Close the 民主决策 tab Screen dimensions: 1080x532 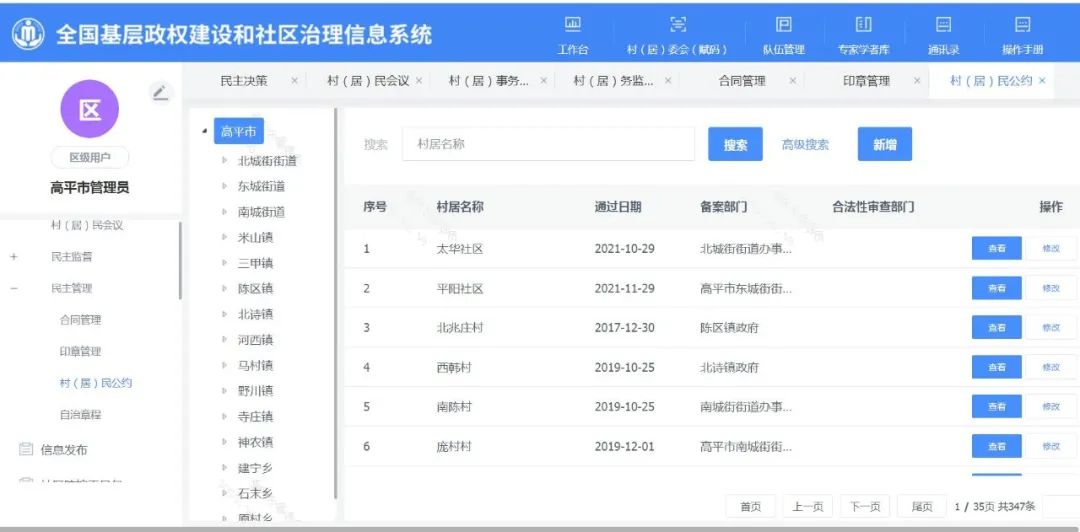(294, 81)
